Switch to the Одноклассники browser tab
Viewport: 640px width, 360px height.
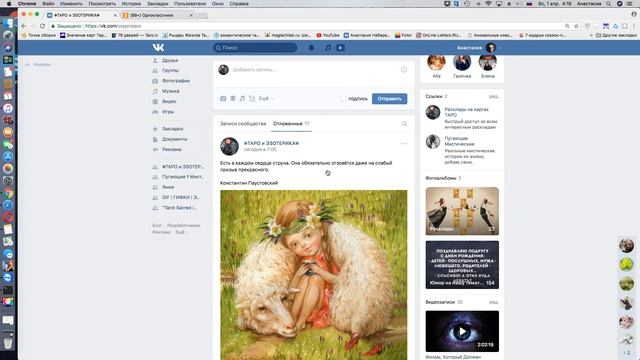[157, 15]
